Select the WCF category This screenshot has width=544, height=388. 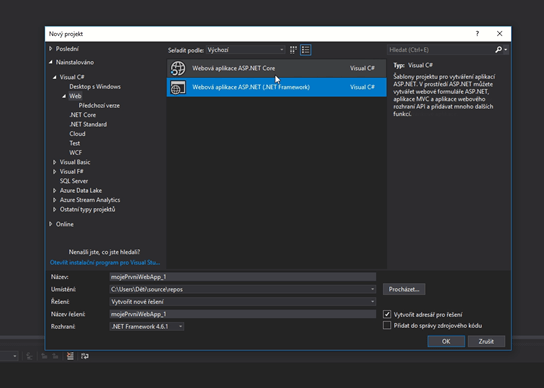pos(76,152)
